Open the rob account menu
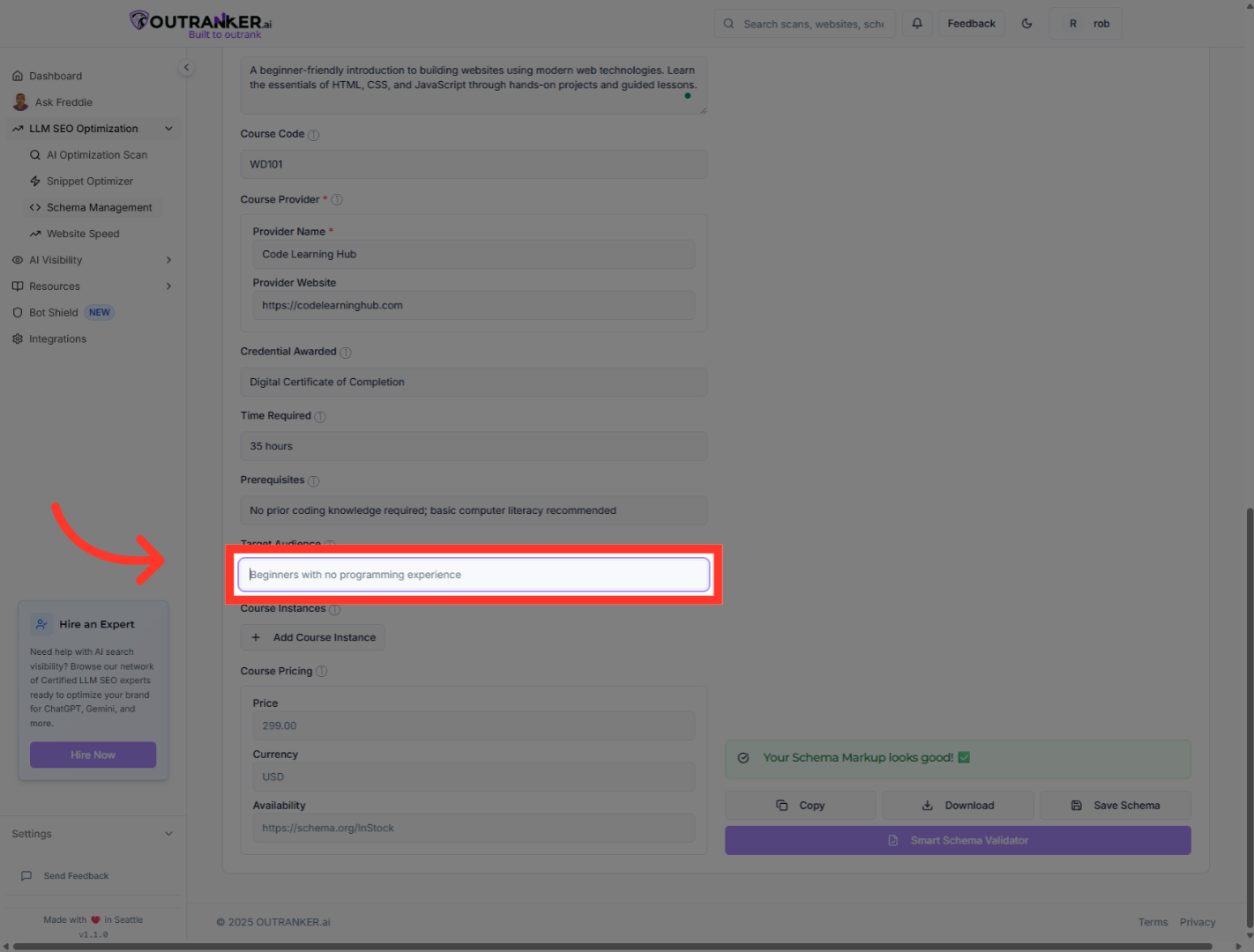The height and width of the screenshot is (952, 1254). [x=1086, y=23]
